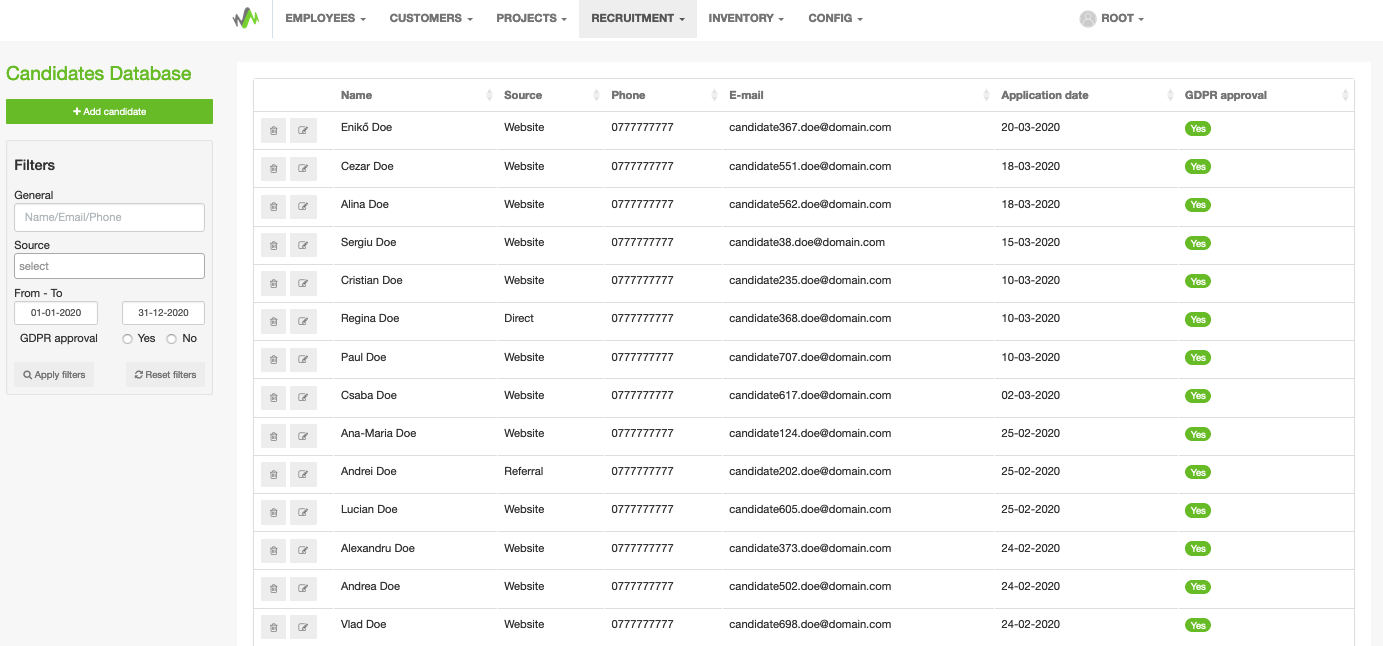The image size is (1383, 646).
Task: Click the trash icon for Regina Doe
Action: (x=273, y=322)
